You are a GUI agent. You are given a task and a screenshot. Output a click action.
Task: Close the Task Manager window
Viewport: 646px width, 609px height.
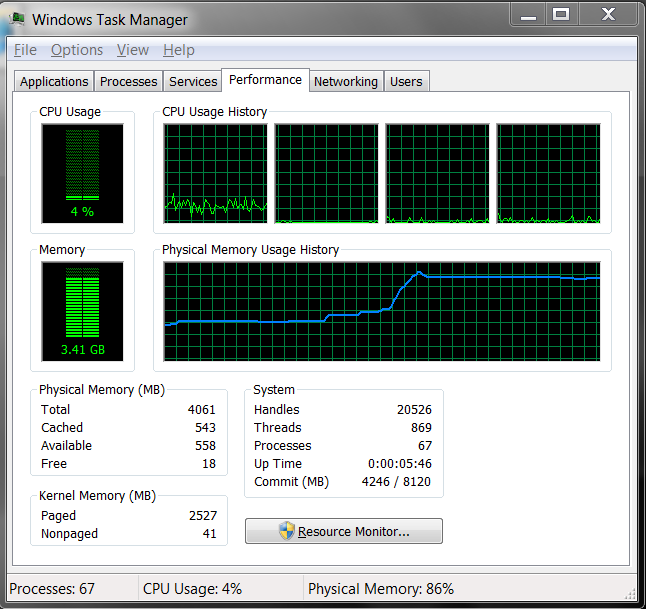tap(608, 15)
